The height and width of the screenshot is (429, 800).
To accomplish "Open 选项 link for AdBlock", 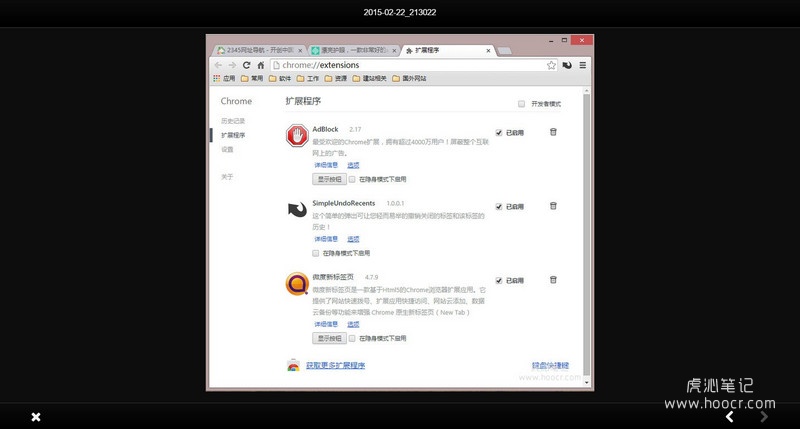I will click(x=353, y=165).
